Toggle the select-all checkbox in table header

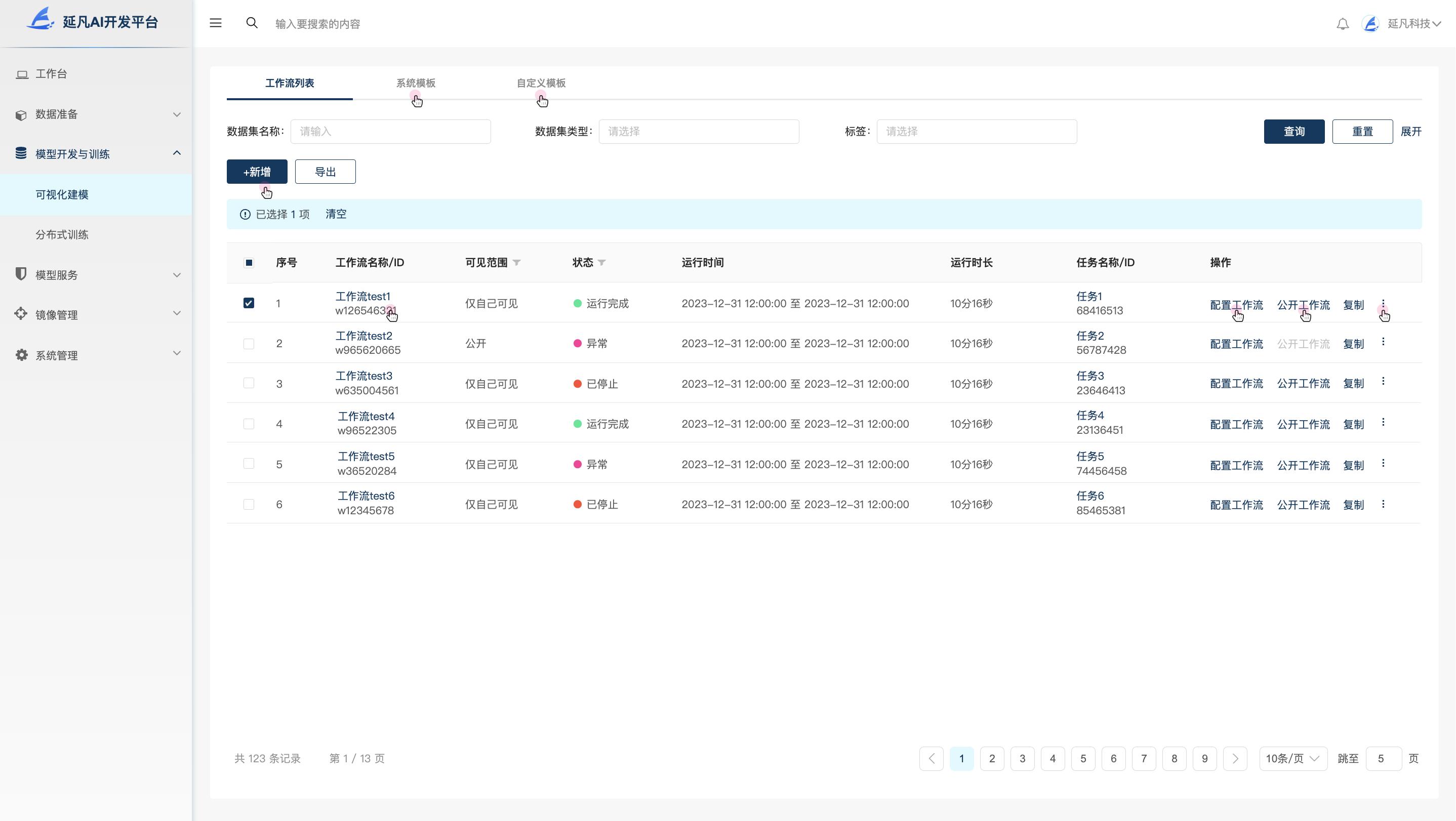[x=249, y=262]
